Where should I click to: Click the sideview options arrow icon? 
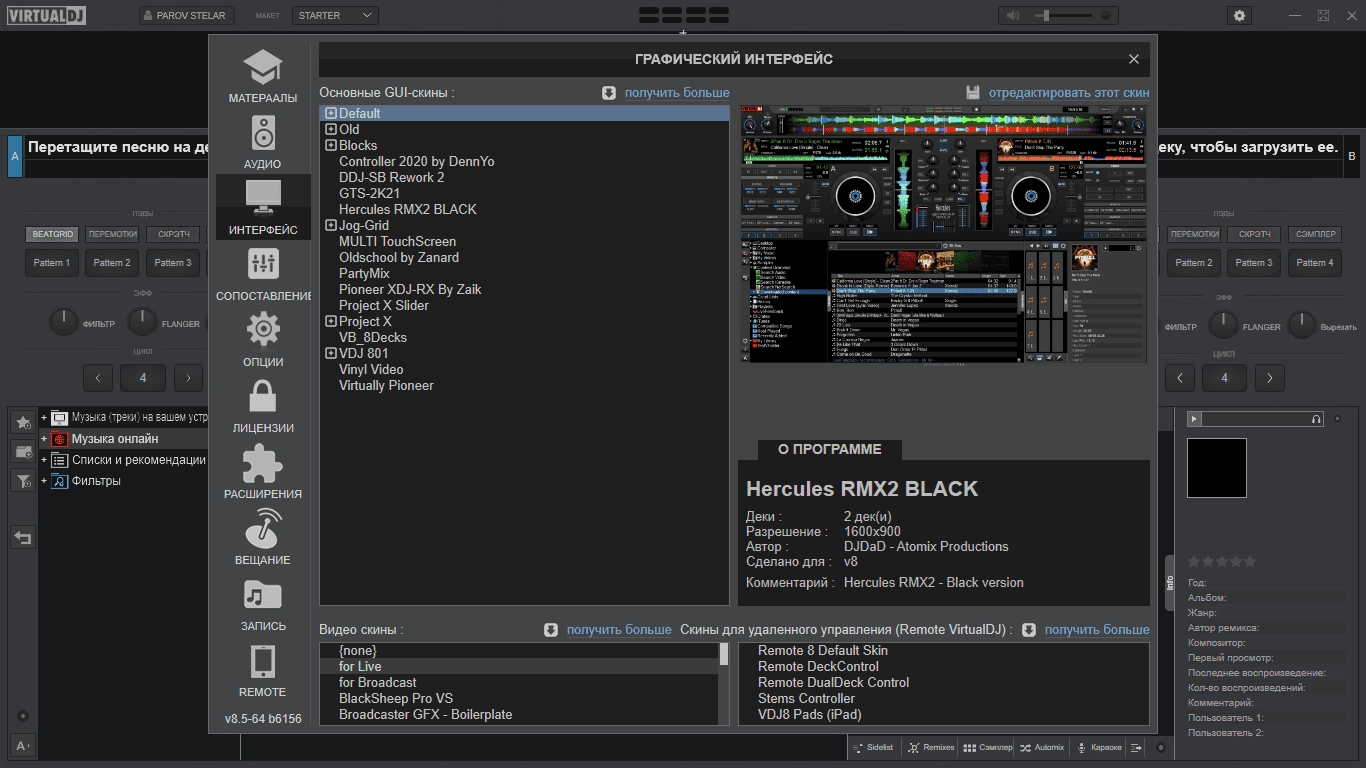click(x=1137, y=747)
